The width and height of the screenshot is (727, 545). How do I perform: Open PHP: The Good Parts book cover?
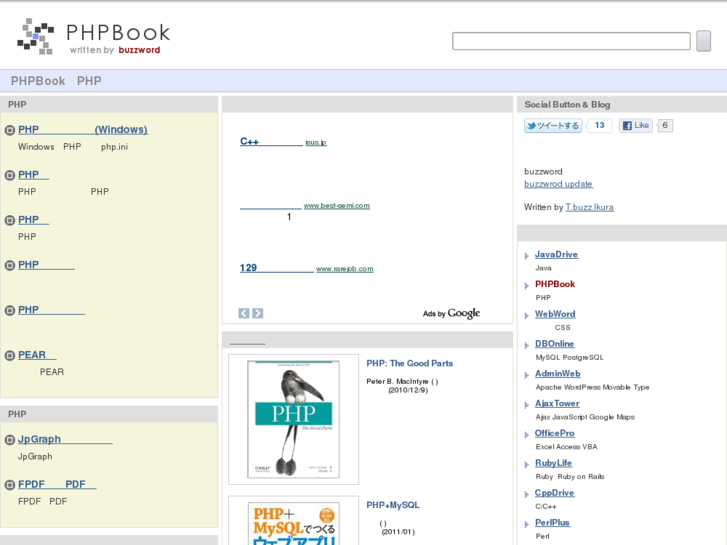pos(293,419)
